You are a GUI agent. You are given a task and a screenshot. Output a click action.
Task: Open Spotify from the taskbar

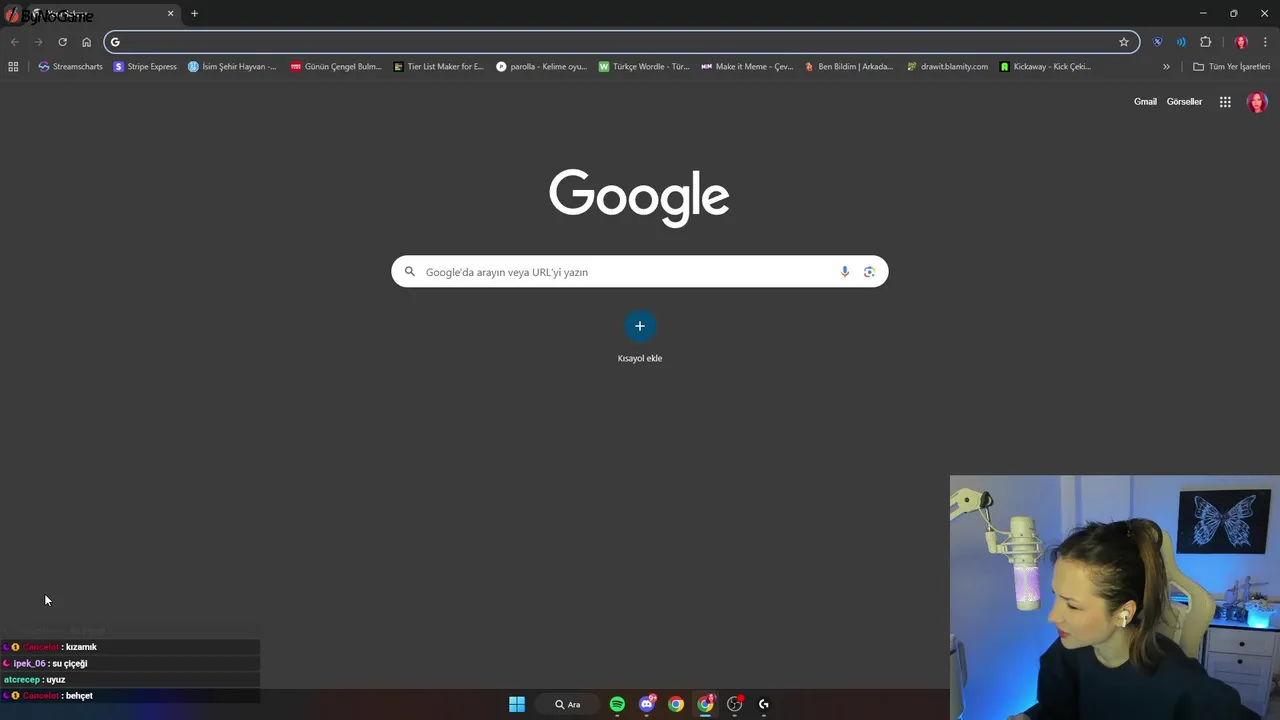click(x=617, y=704)
